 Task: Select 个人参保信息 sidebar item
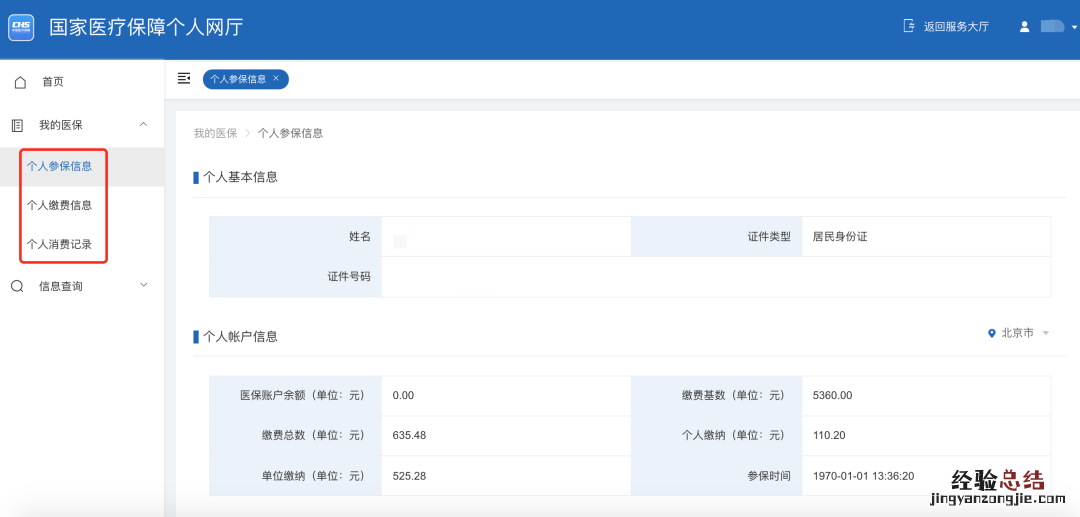pyautogui.click(x=60, y=166)
